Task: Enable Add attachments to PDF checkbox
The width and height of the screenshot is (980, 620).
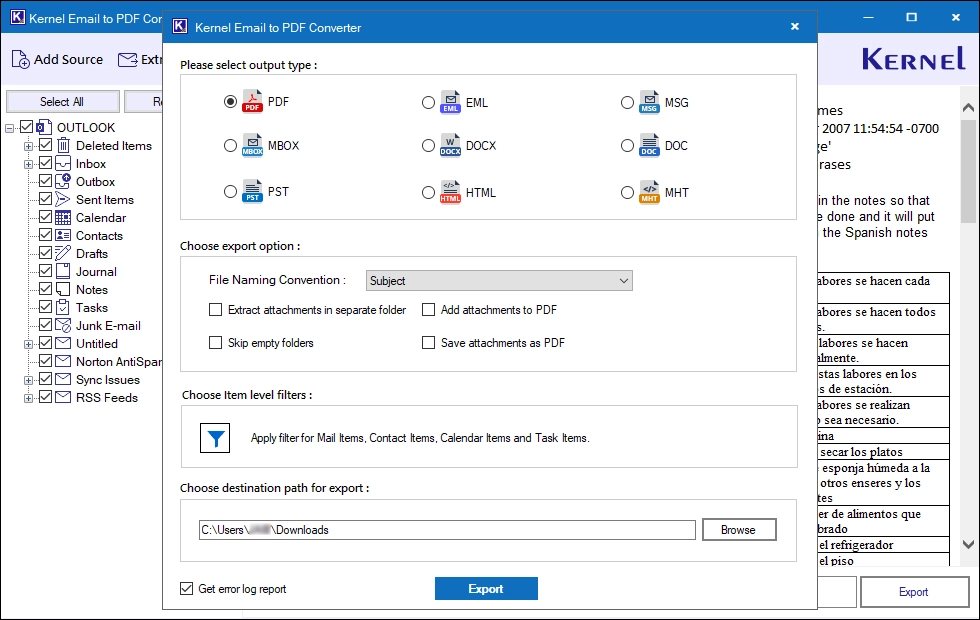Action: [428, 309]
